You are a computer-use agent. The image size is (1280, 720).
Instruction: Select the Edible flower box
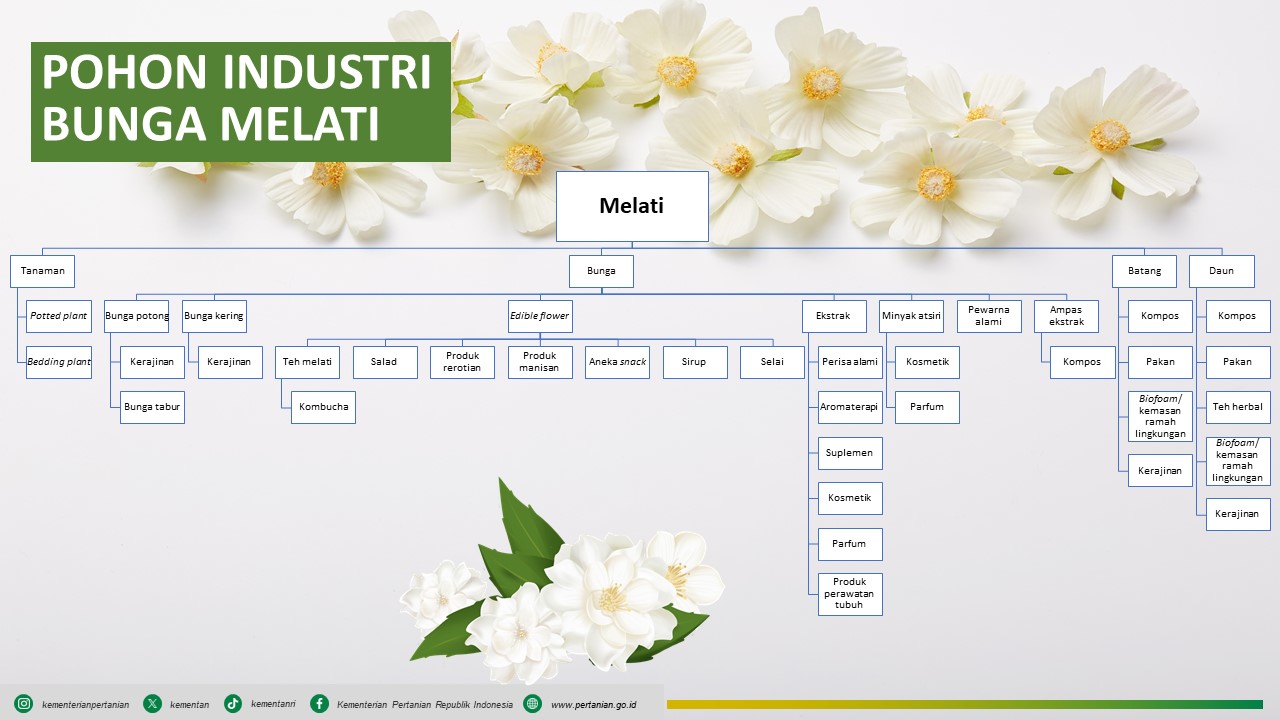[x=539, y=316]
